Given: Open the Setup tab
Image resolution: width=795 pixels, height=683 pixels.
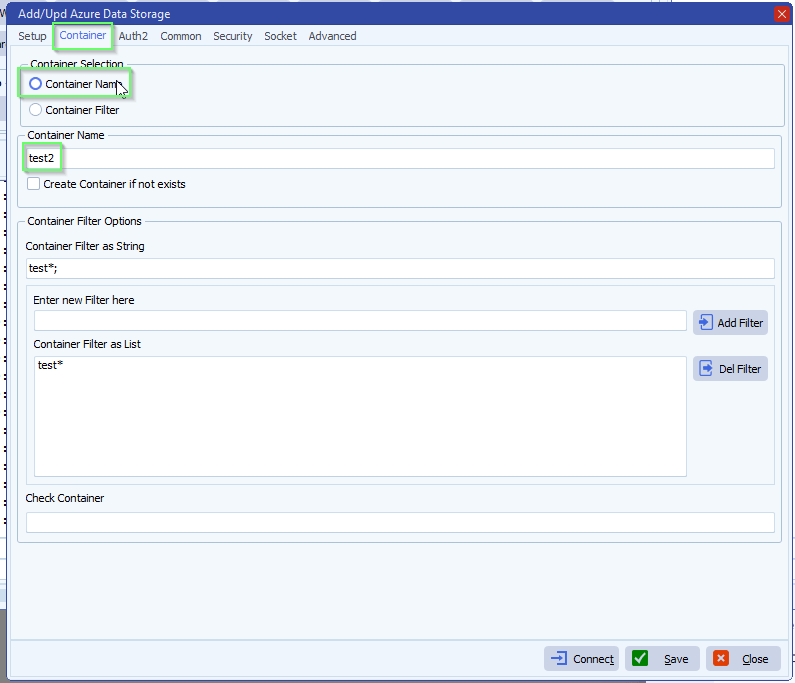Looking at the screenshot, I should pyautogui.click(x=32, y=36).
